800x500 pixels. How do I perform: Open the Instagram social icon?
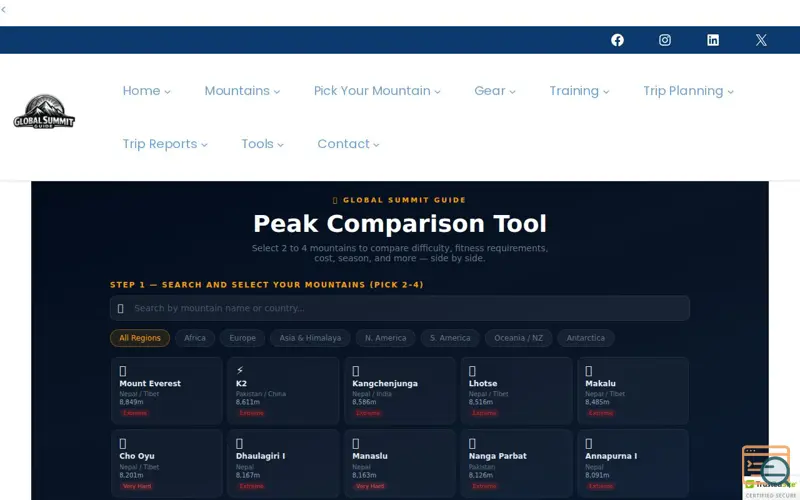pos(665,40)
